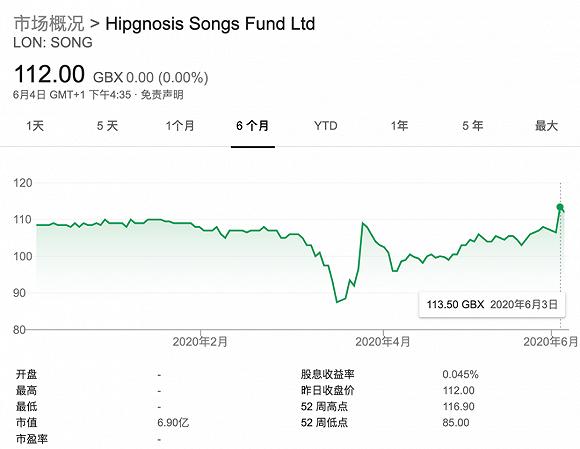580x449 pixels.
Task: Click the green data point marker on chart
Action: pyautogui.click(x=560, y=207)
